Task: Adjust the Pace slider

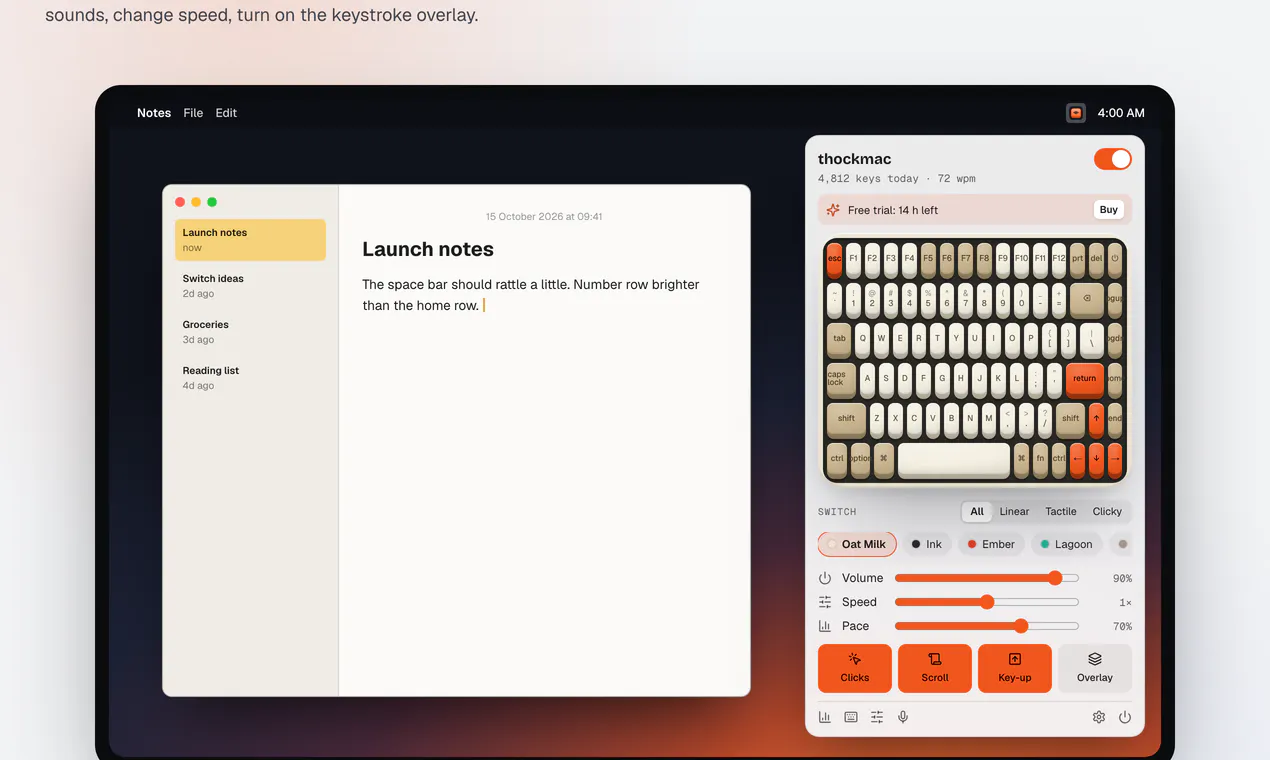Action: click(x=987, y=626)
